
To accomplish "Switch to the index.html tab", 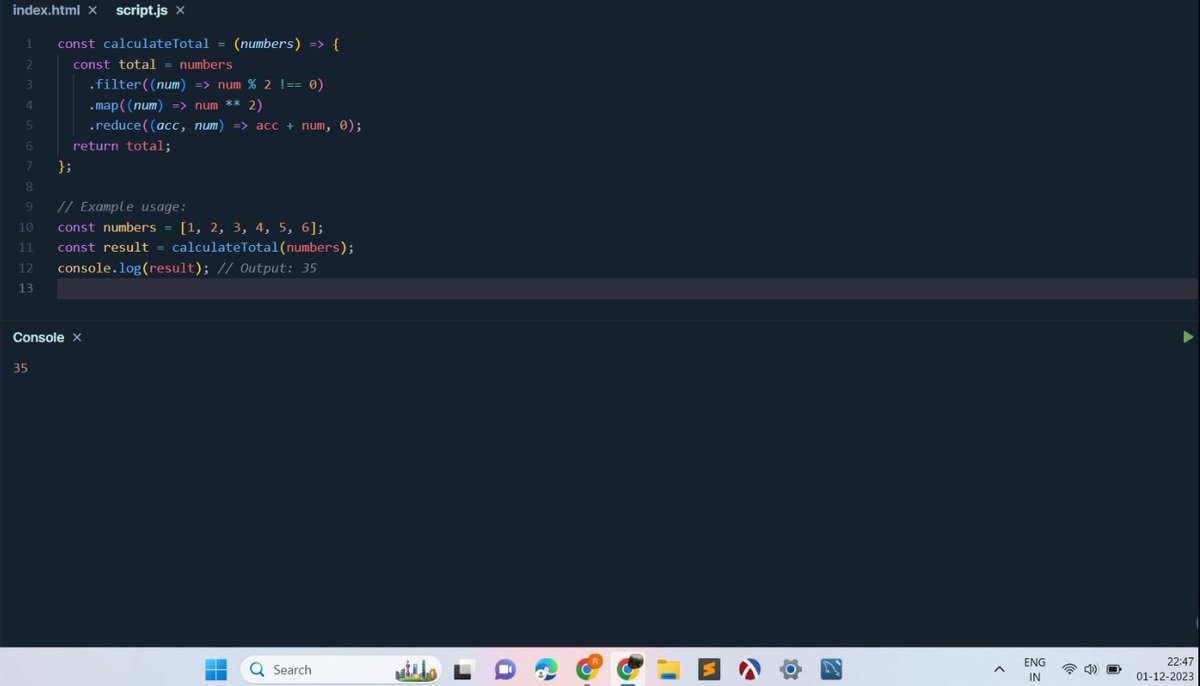I will click(46, 10).
